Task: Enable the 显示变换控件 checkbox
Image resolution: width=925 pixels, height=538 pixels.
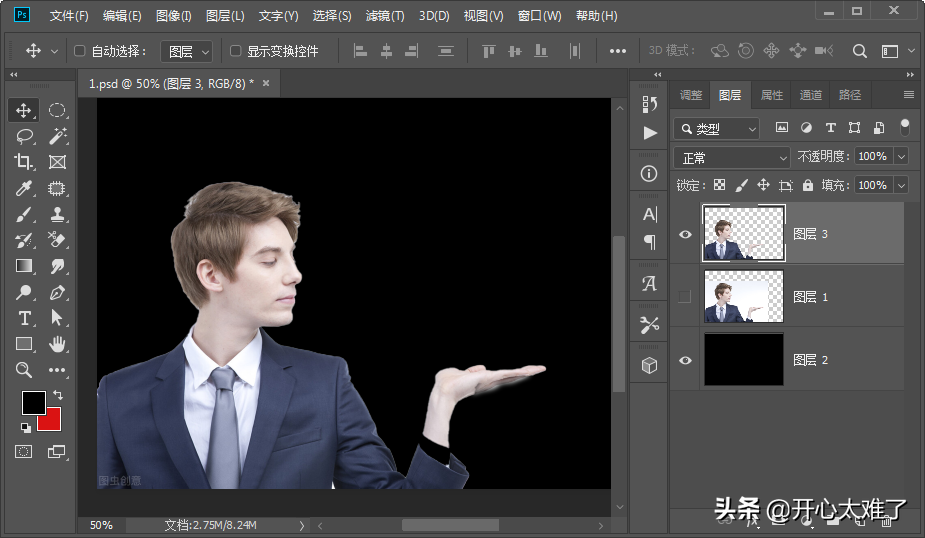Action: pyautogui.click(x=236, y=51)
